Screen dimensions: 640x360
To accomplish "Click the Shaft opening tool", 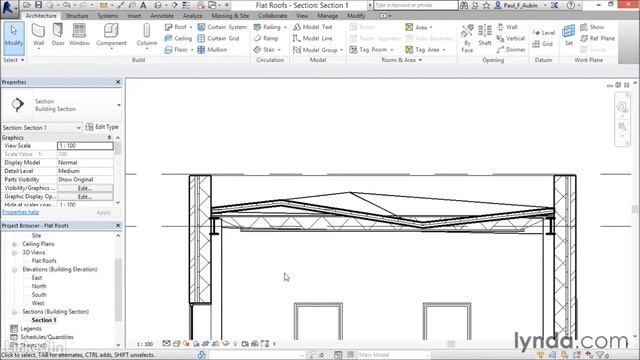I will pos(484,35).
